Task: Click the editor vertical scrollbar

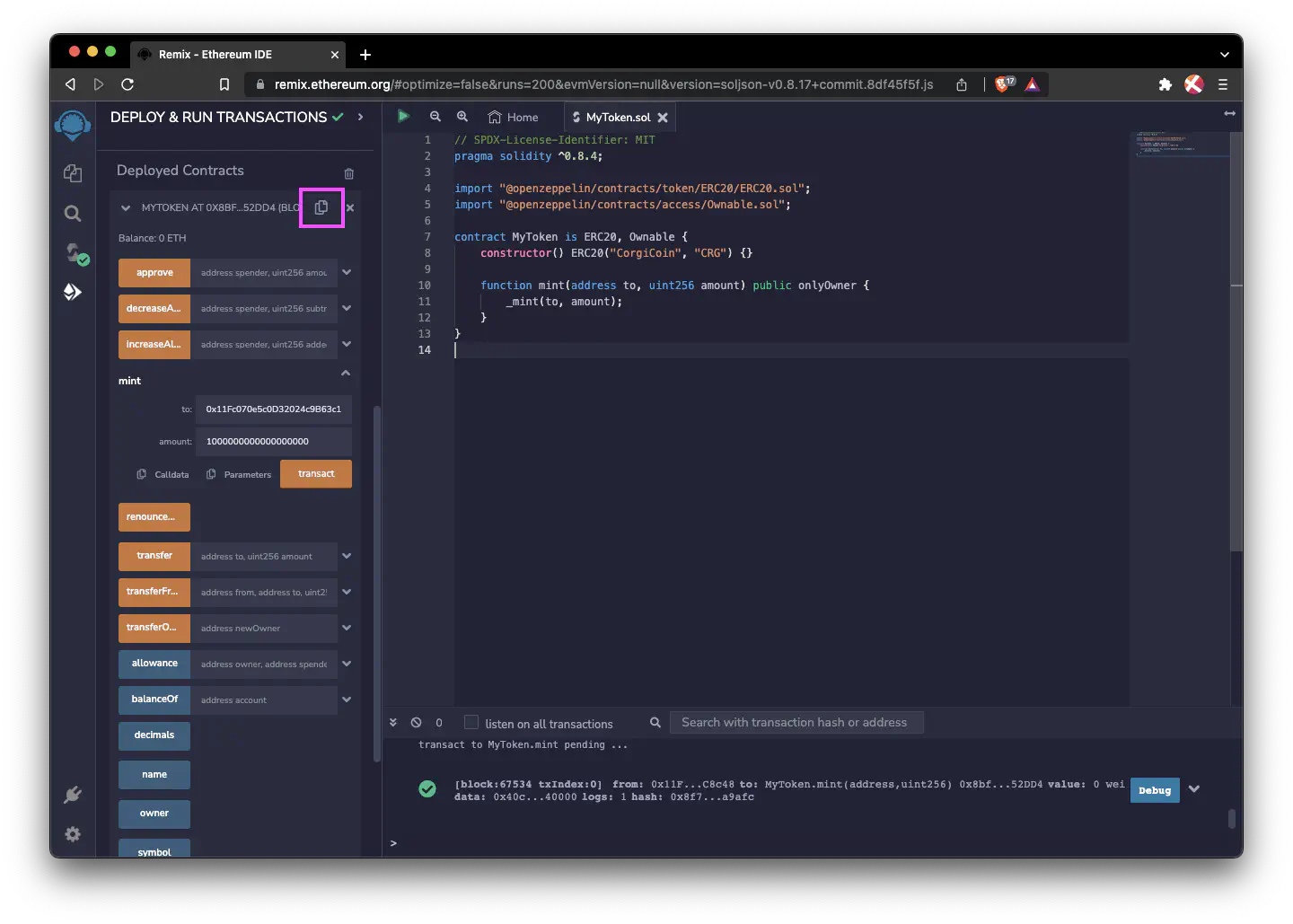Action: coord(1236,341)
